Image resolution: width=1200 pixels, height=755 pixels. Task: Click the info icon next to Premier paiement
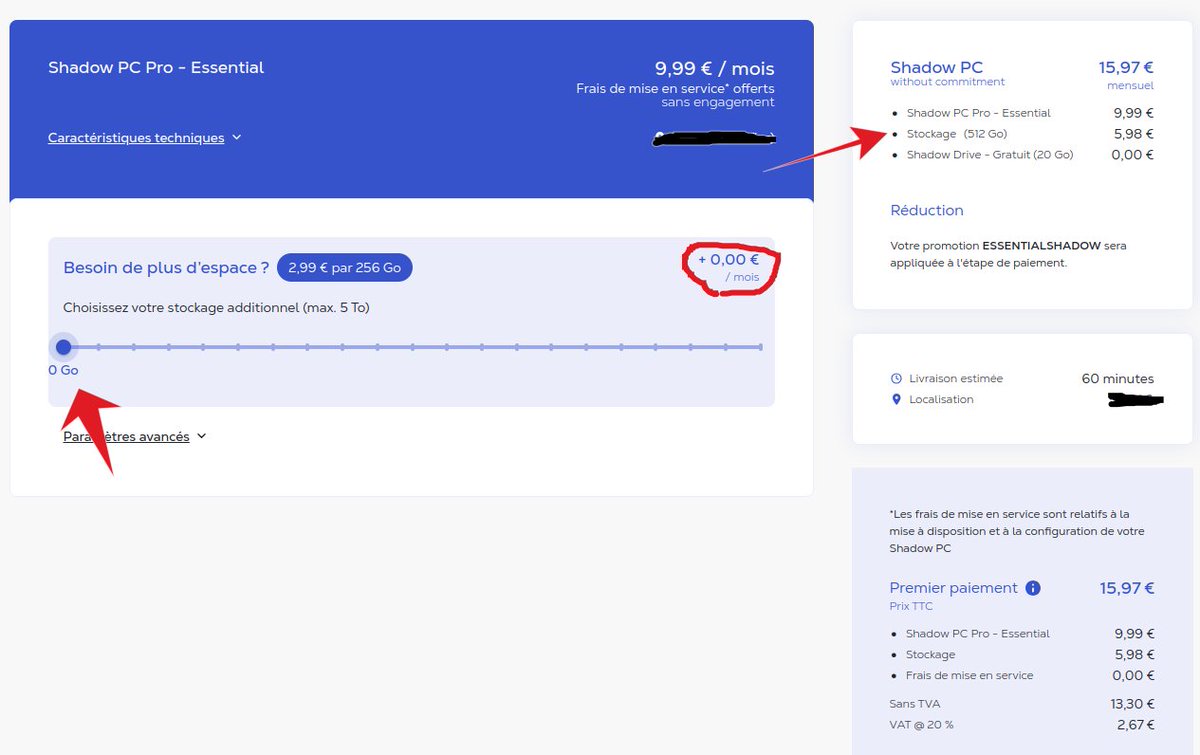pos(1034,588)
